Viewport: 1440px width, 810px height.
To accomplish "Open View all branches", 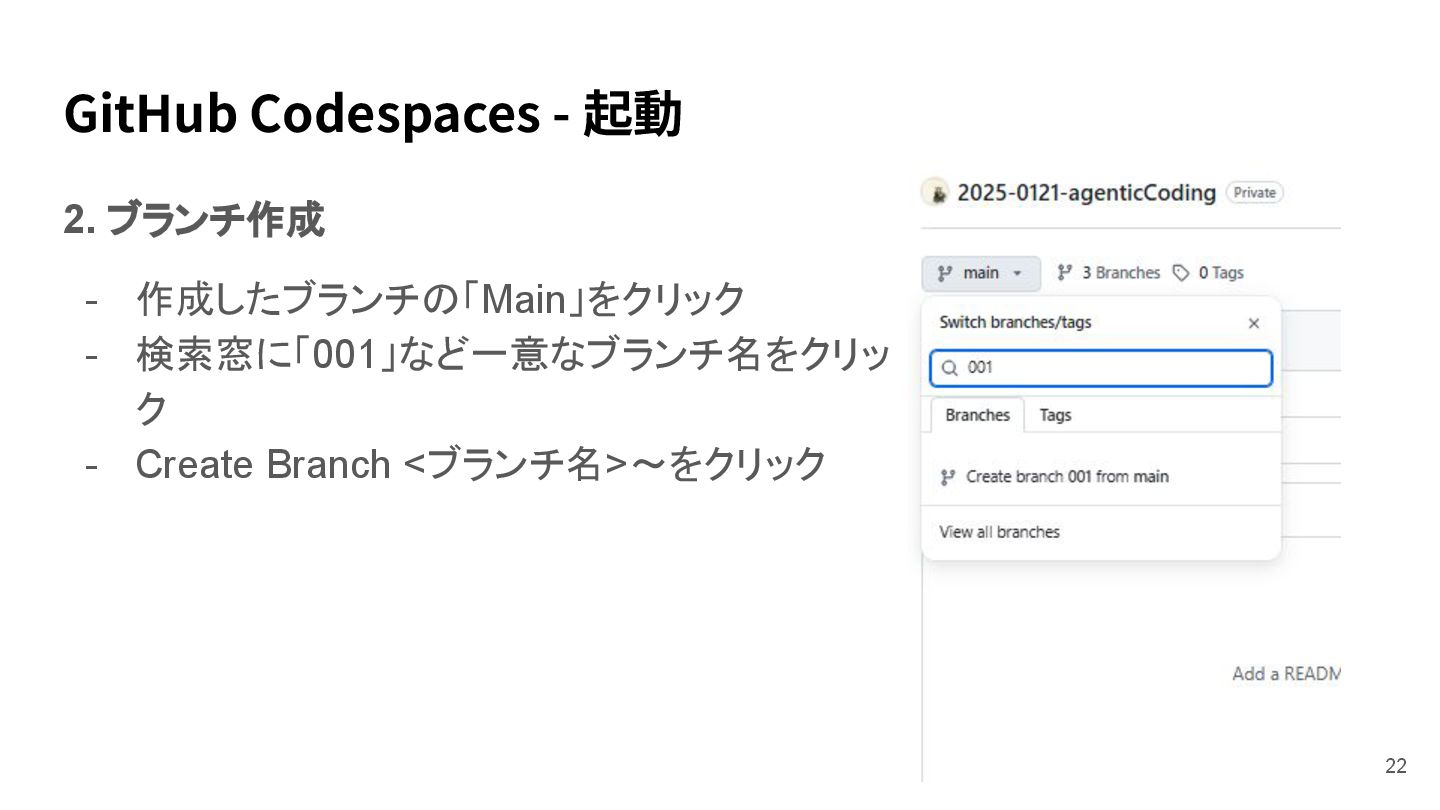I will pos(999,532).
